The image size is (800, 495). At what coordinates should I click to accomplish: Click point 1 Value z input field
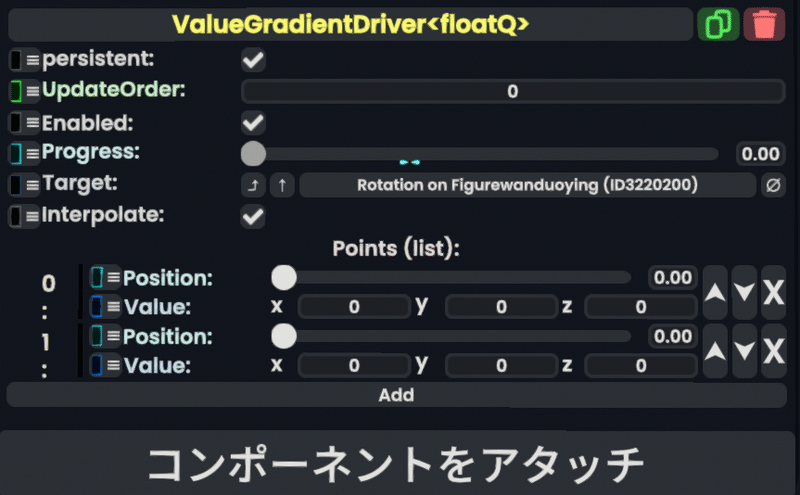click(641, 365)
